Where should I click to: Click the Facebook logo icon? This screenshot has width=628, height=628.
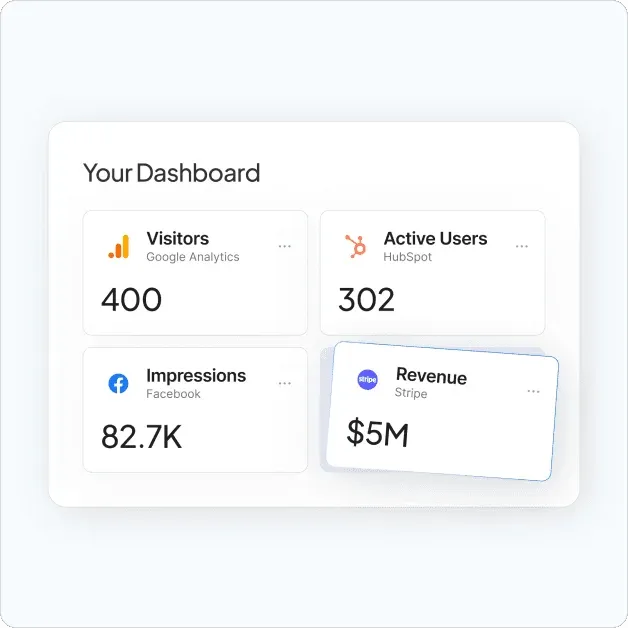coord(118,384)
